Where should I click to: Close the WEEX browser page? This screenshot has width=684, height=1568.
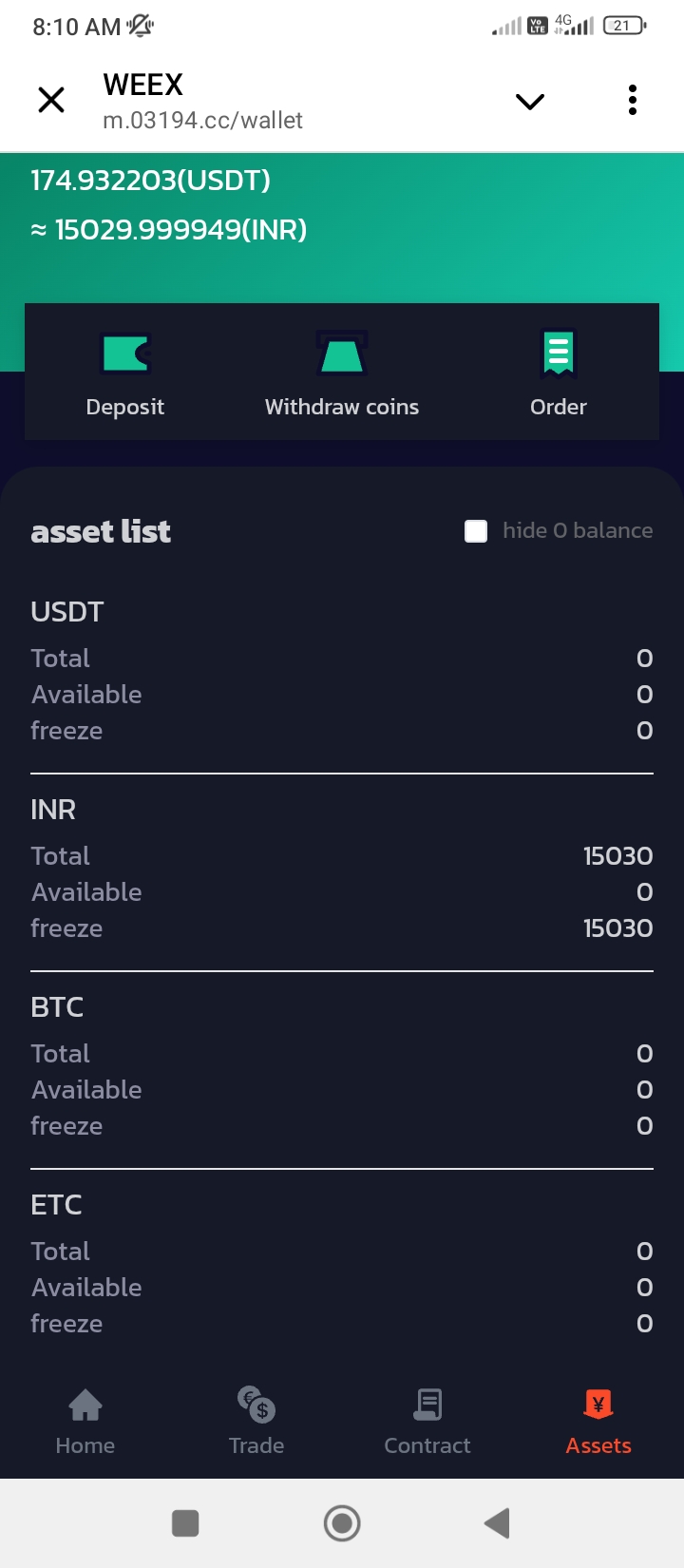click(x=51, y=100)
